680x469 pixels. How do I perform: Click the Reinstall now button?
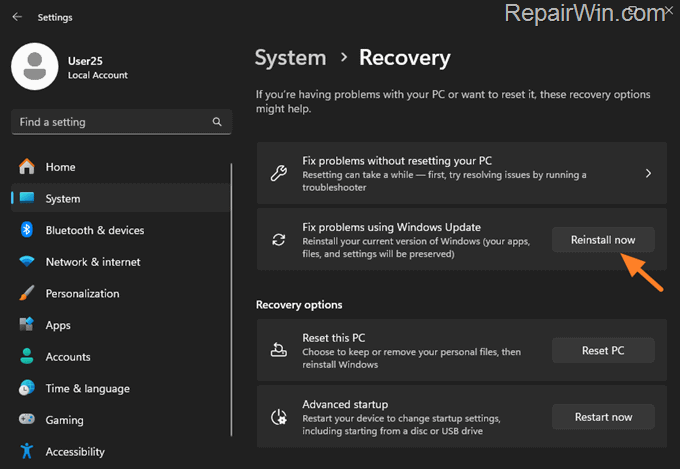(603, 239)
